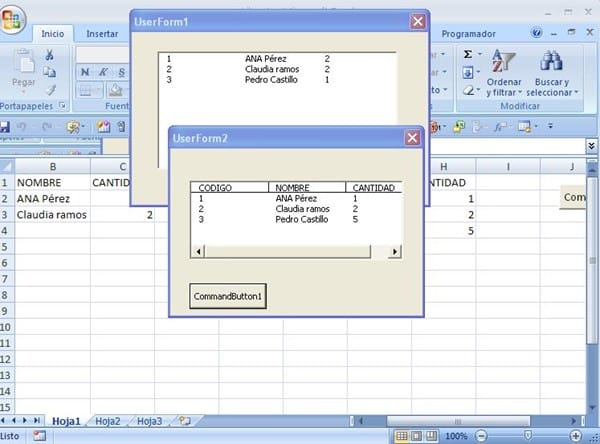This screenshot has height=444, width=600.
Task: Click the Cut scissors icon
Action: pyautogui.click(x=49, y=55)
